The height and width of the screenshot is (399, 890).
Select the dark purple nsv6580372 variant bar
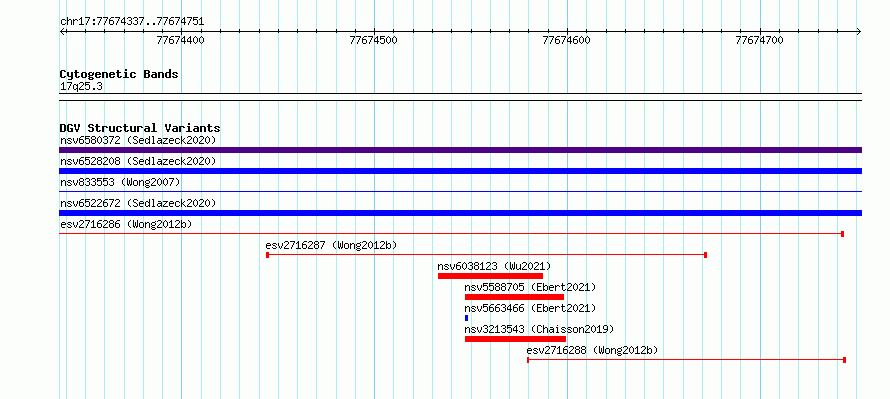460,150
